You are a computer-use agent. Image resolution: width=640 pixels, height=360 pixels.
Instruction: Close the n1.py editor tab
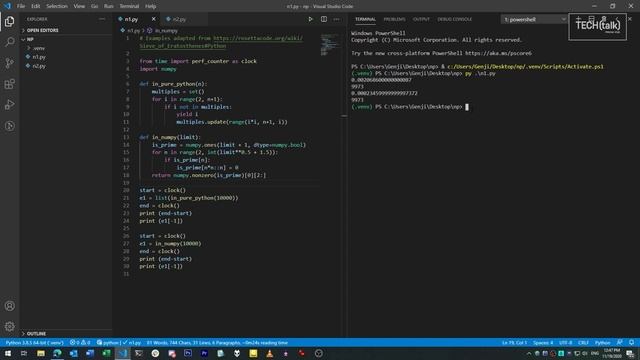153,19
